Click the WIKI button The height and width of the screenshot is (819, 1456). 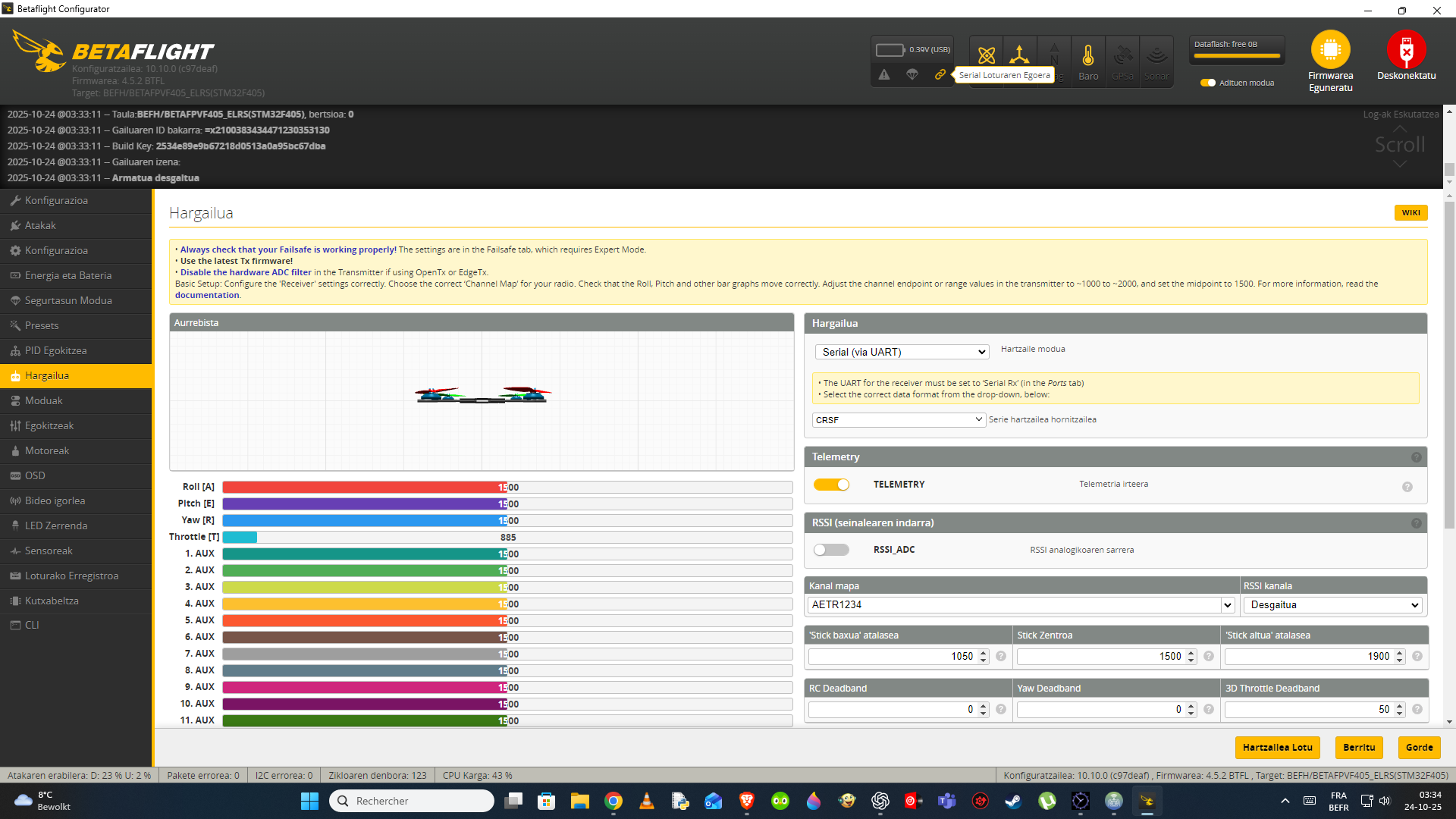click(1410, 213)
